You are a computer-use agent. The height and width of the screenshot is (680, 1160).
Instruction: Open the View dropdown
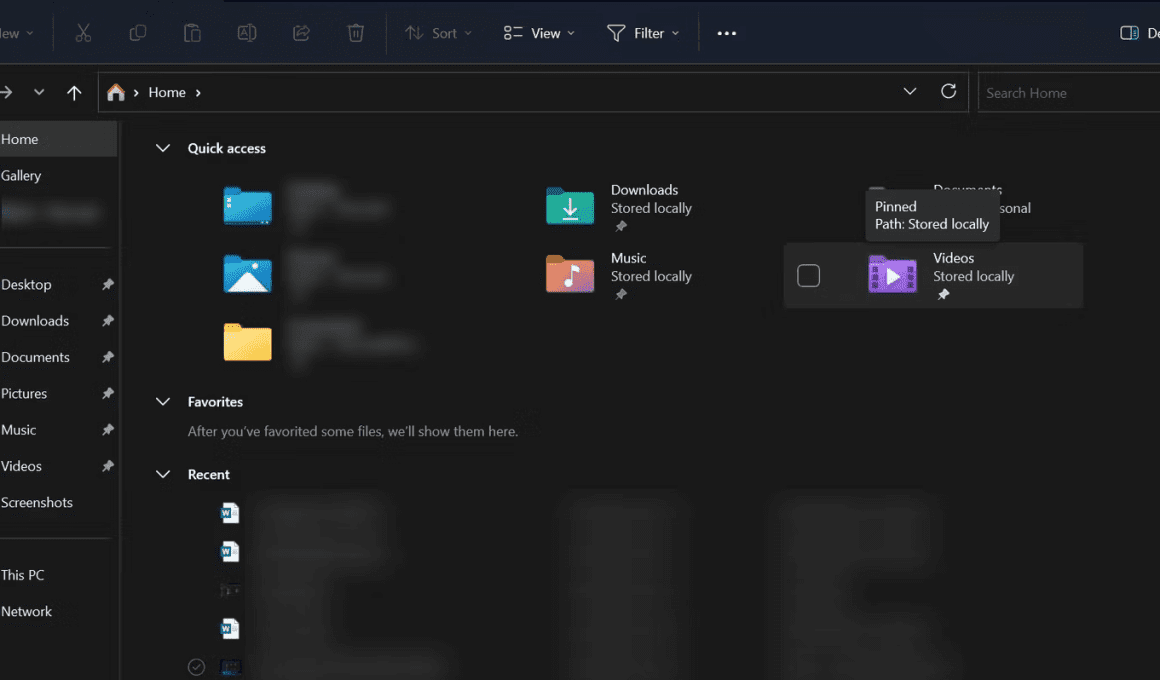click(539, 33)
